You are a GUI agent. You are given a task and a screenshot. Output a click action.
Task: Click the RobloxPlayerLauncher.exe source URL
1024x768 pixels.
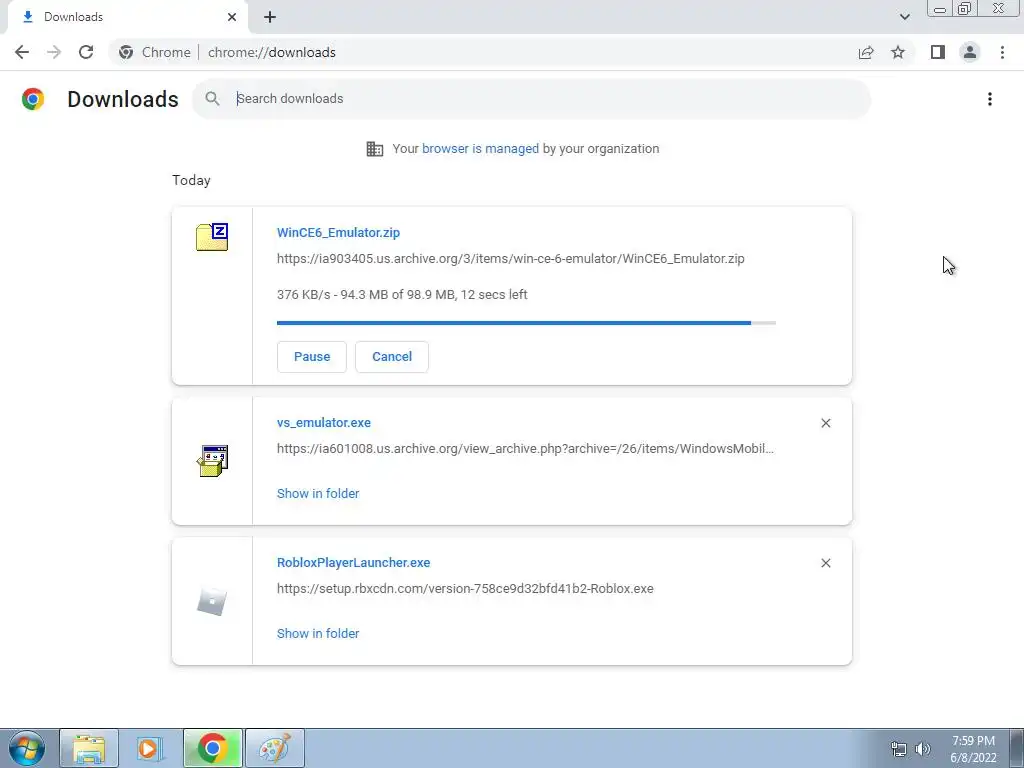coord(465,588)
